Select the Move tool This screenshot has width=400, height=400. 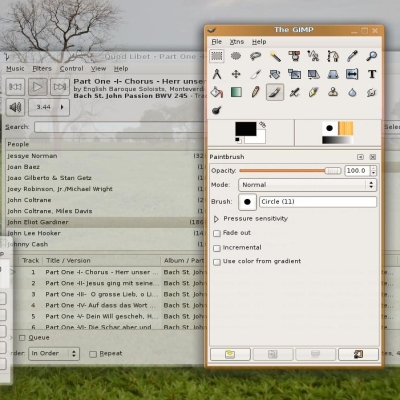point(236,74)
